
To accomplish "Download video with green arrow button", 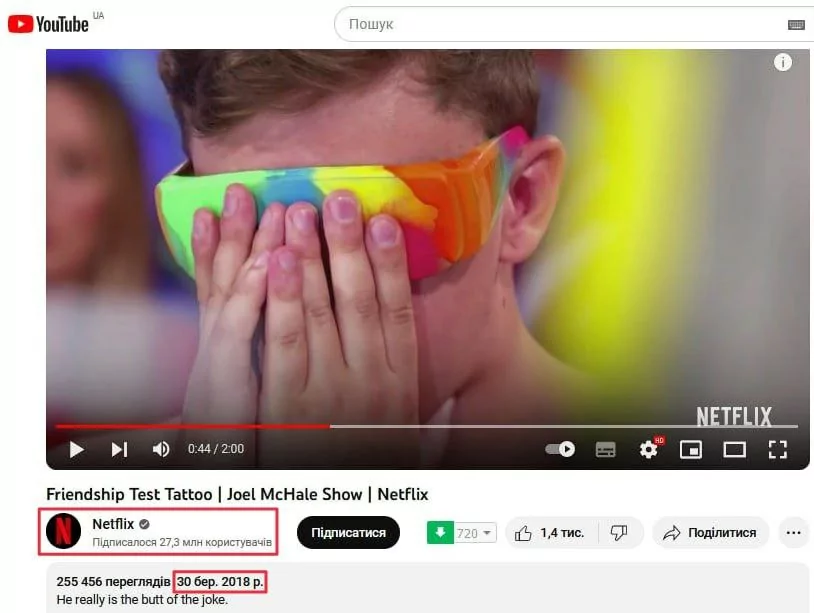I will click(x=440, y=533).
